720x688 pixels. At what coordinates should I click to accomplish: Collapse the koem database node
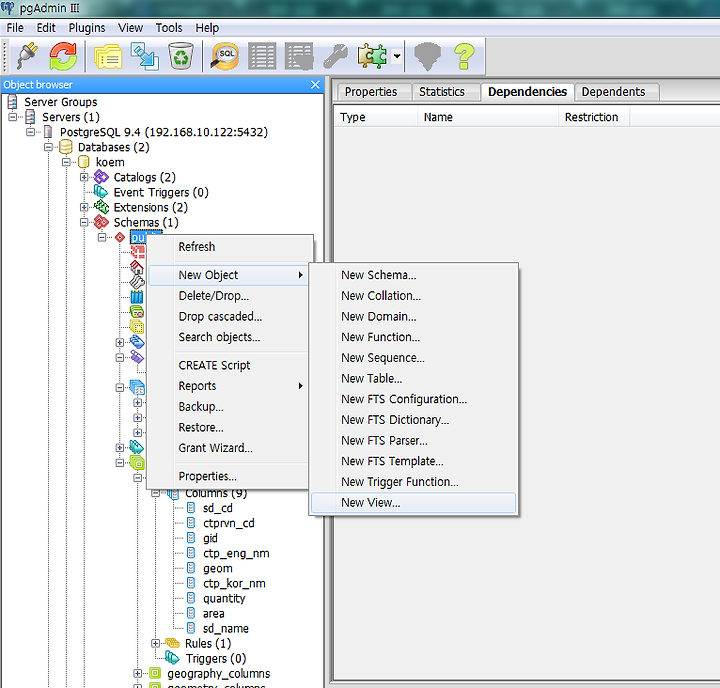67,162
